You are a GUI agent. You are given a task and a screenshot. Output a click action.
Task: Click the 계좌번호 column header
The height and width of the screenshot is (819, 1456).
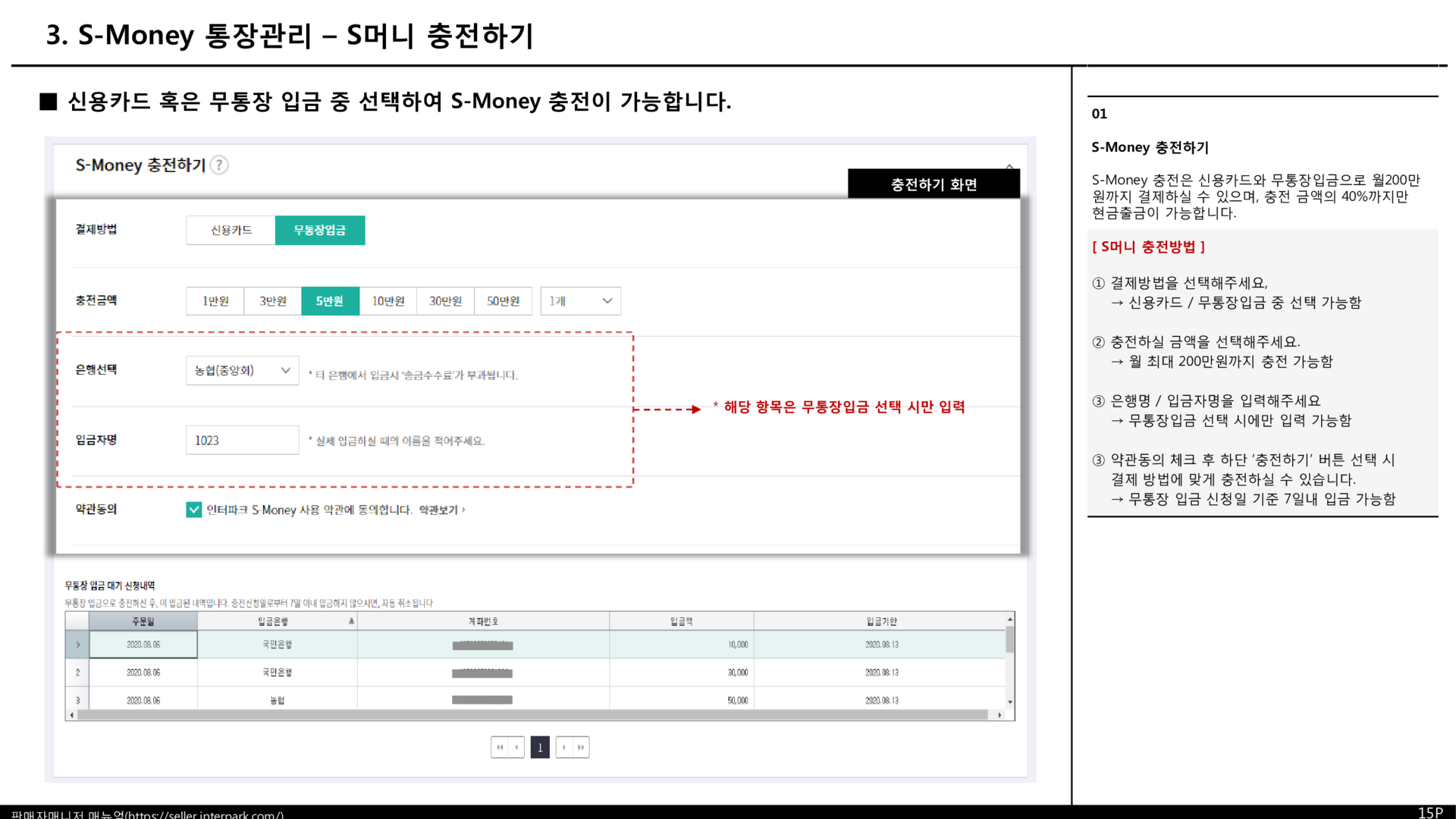click(483, 621)
